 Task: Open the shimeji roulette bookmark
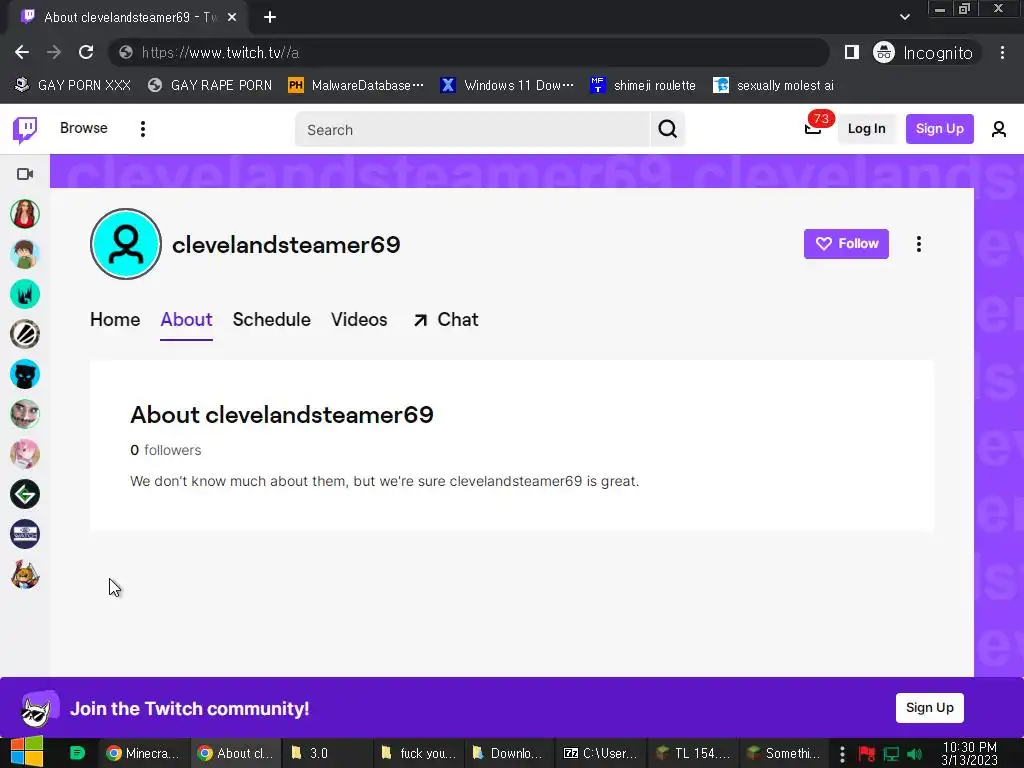[x=643, y=85]
